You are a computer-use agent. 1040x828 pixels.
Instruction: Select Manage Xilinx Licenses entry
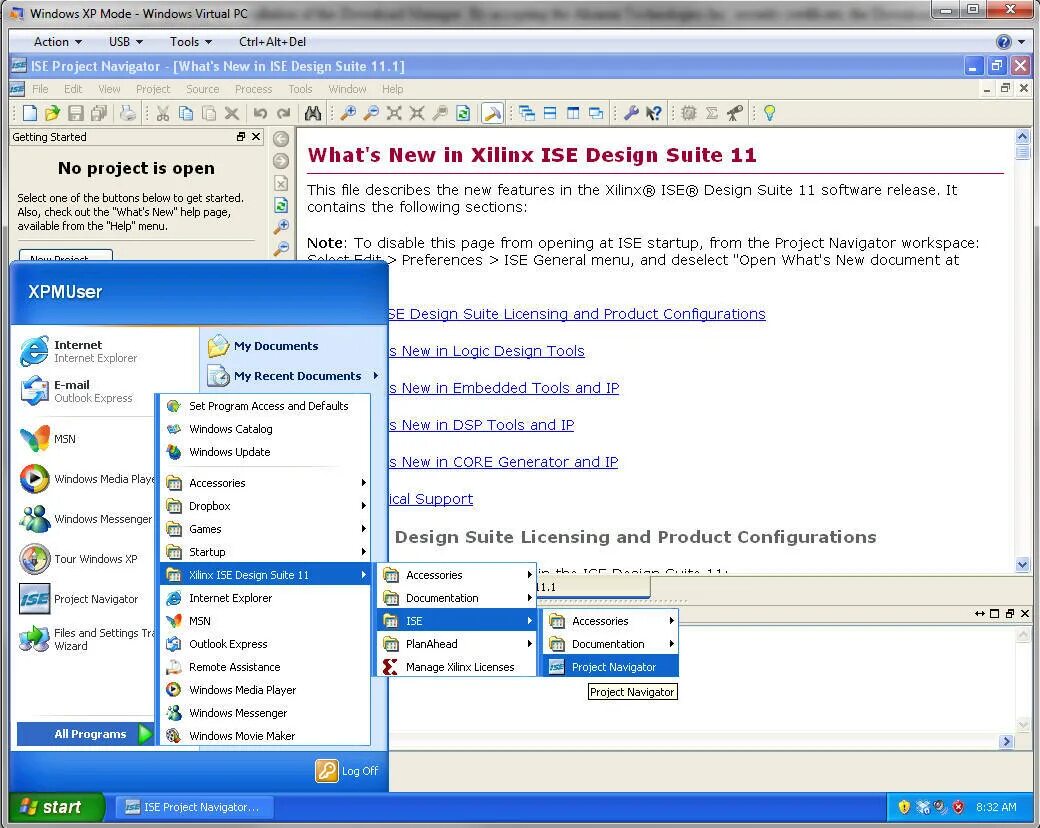pyautogui.click(x=457, y=667)
